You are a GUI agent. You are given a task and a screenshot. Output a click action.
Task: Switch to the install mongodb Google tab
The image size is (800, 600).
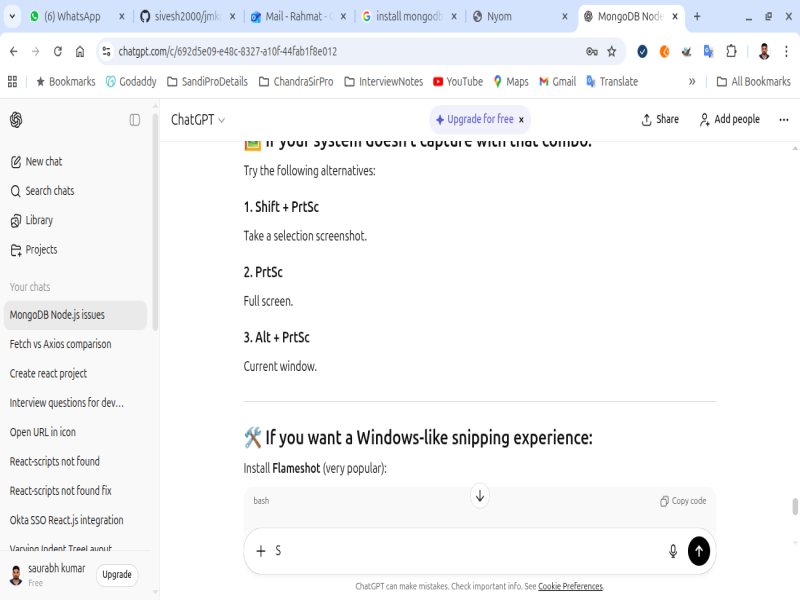409,17
